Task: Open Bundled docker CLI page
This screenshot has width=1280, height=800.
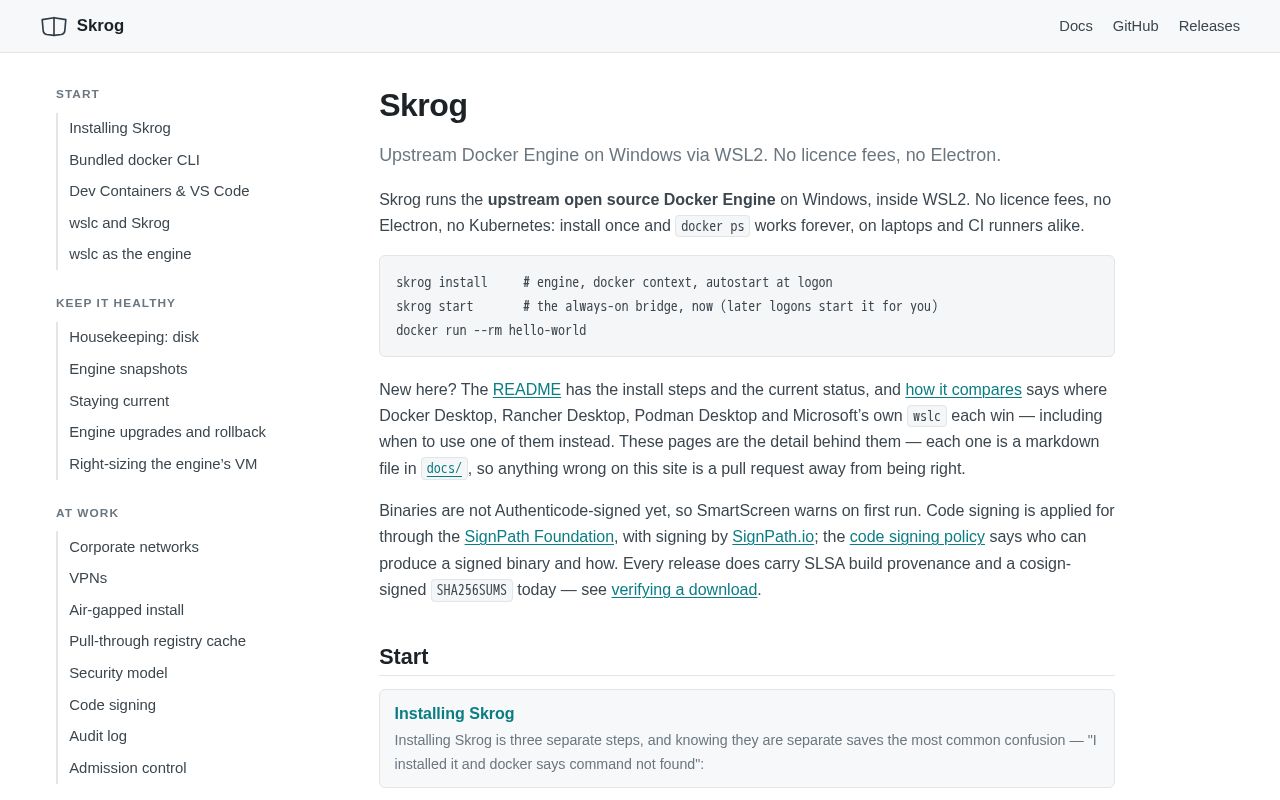Action: pyautogui.click(x=134, y=160)
